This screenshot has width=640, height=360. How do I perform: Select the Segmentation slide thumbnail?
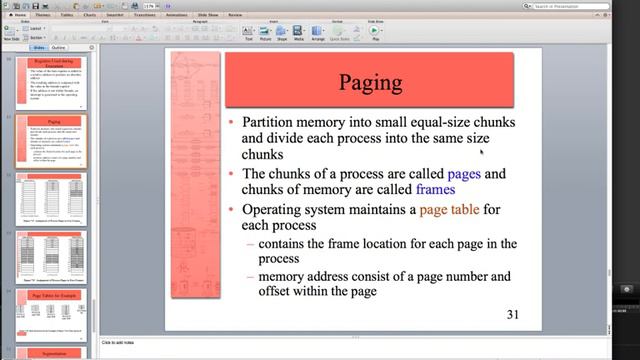coord(51,353)
